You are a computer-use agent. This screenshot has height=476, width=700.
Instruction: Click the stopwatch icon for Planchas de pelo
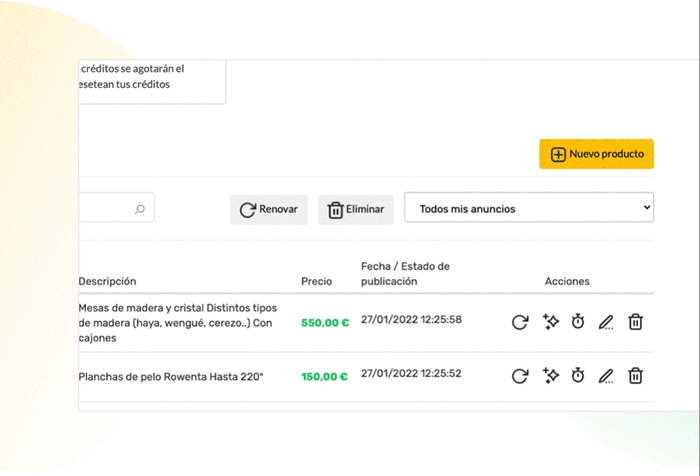[x=578, y=376]
